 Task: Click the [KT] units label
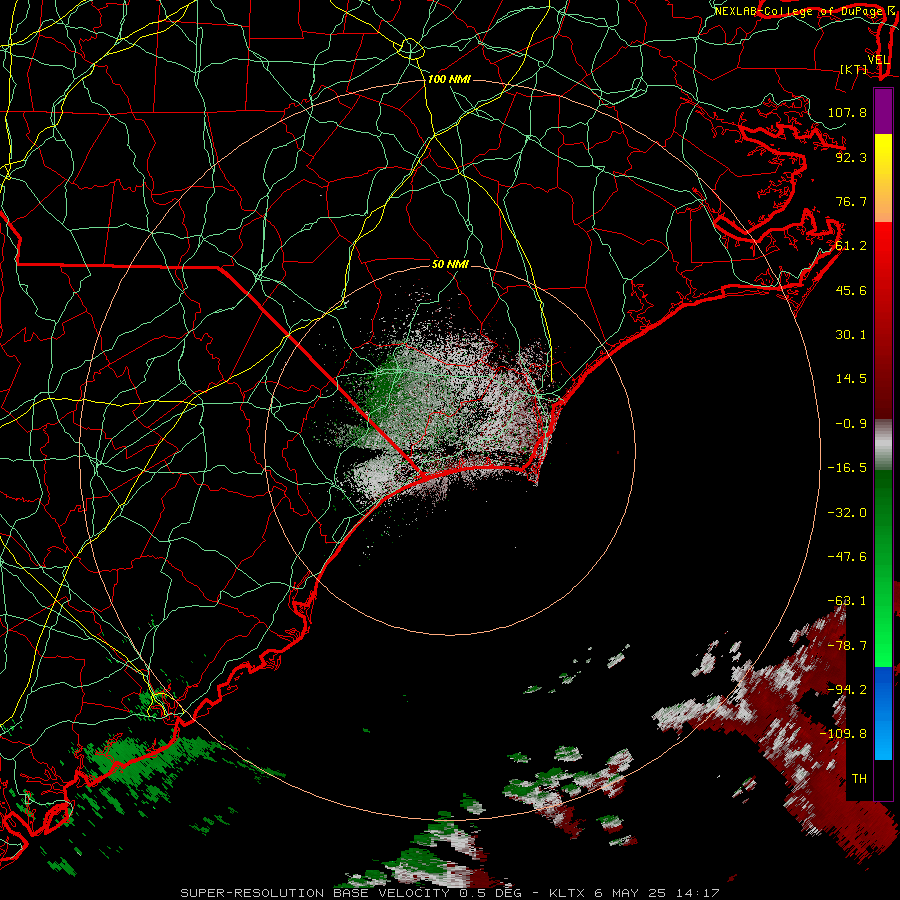point(854,69)
